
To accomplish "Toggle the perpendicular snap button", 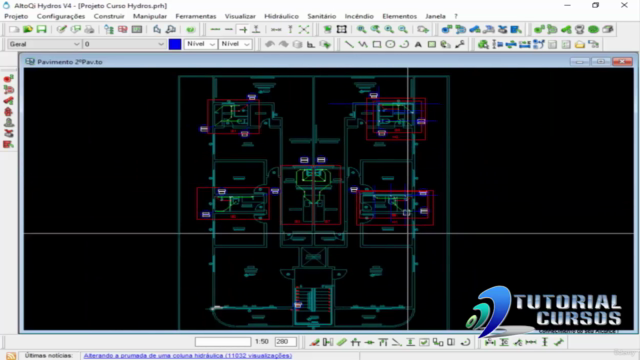I will [x=256, y=29].
